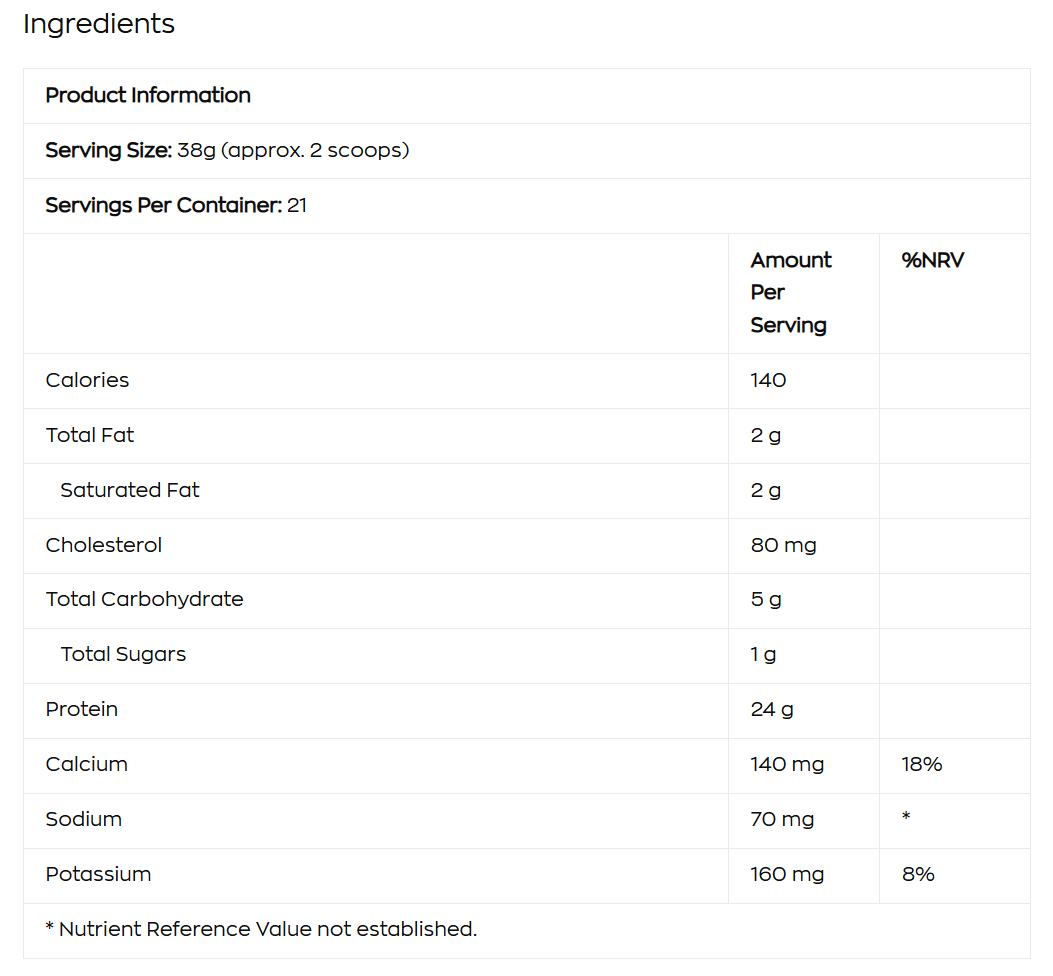This screenshot has width=1053, height=976.
Task: Click the Calcium 18% NRV value
Action: coord(921,764)
